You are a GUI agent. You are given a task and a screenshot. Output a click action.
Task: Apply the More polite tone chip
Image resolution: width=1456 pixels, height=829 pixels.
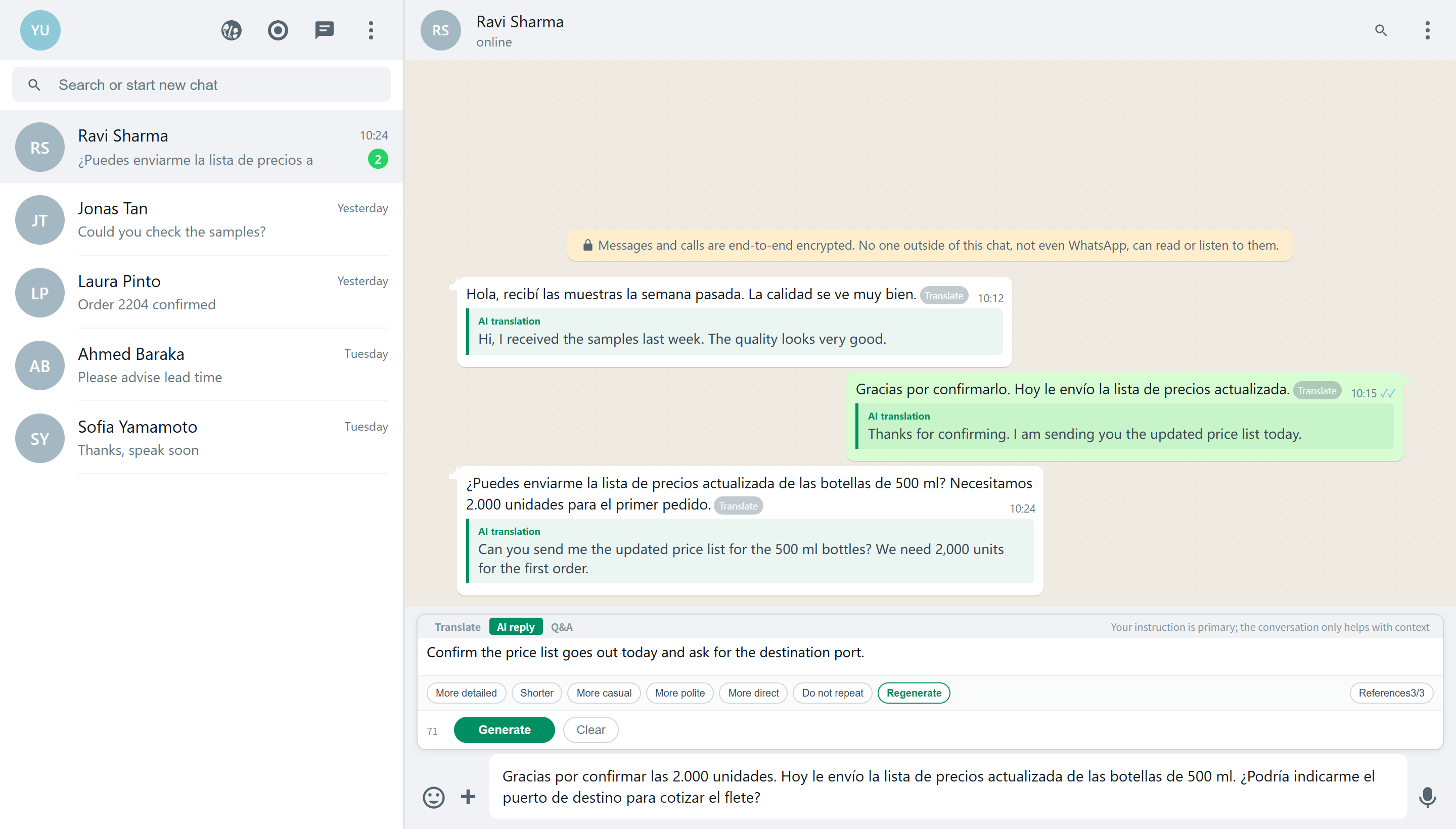pos(679,693)
